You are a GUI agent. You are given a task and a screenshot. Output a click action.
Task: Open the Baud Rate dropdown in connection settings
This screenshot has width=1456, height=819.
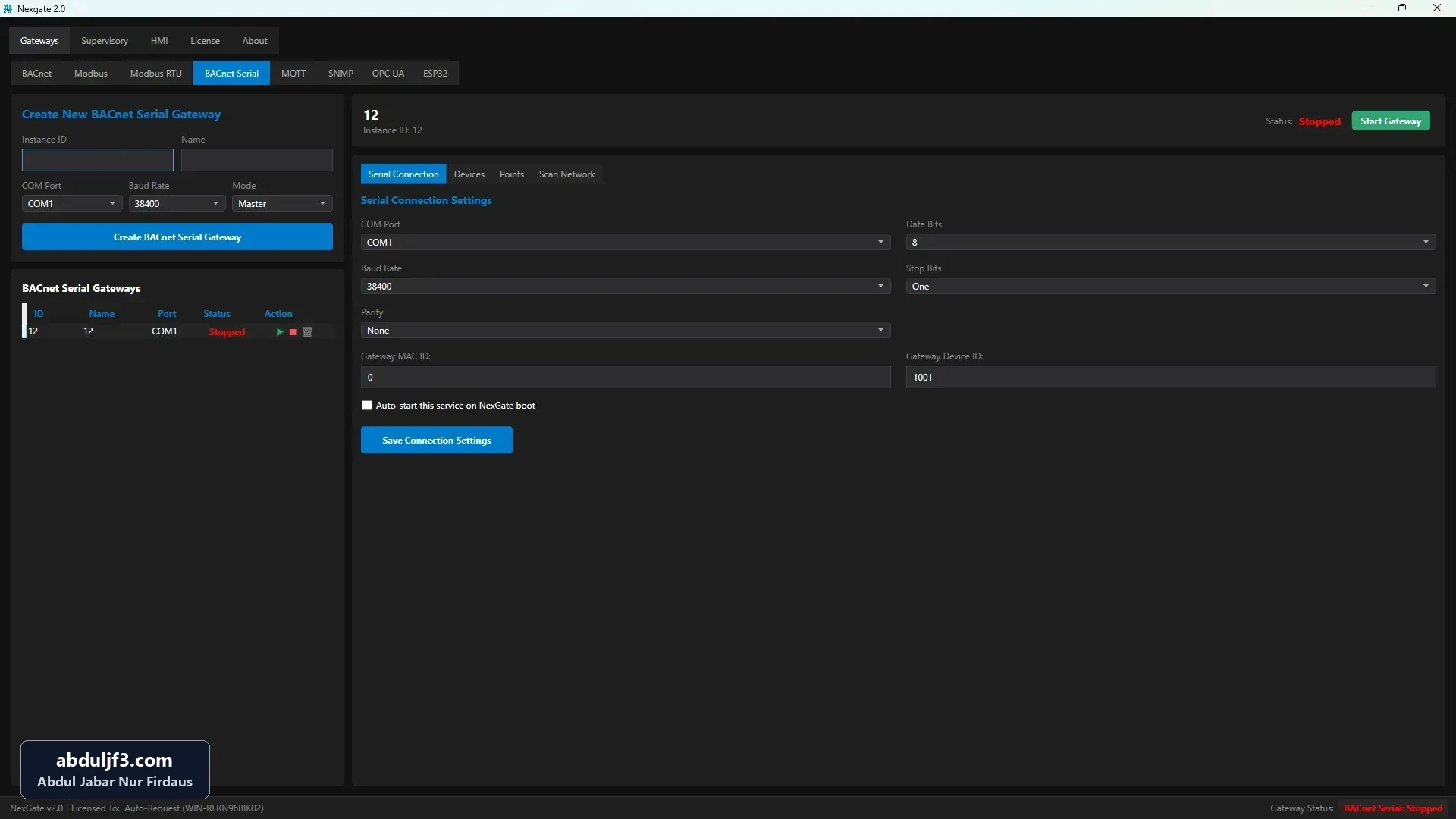tap(626, 287)
